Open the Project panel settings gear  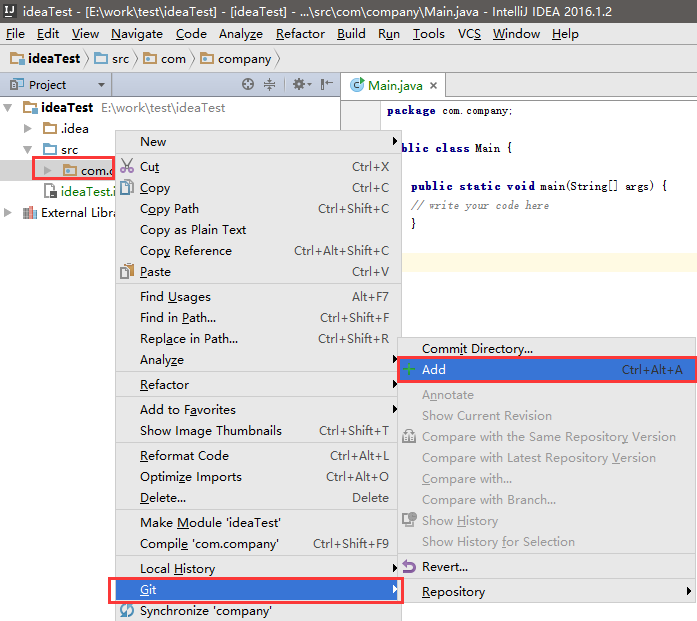click(299, 85)
